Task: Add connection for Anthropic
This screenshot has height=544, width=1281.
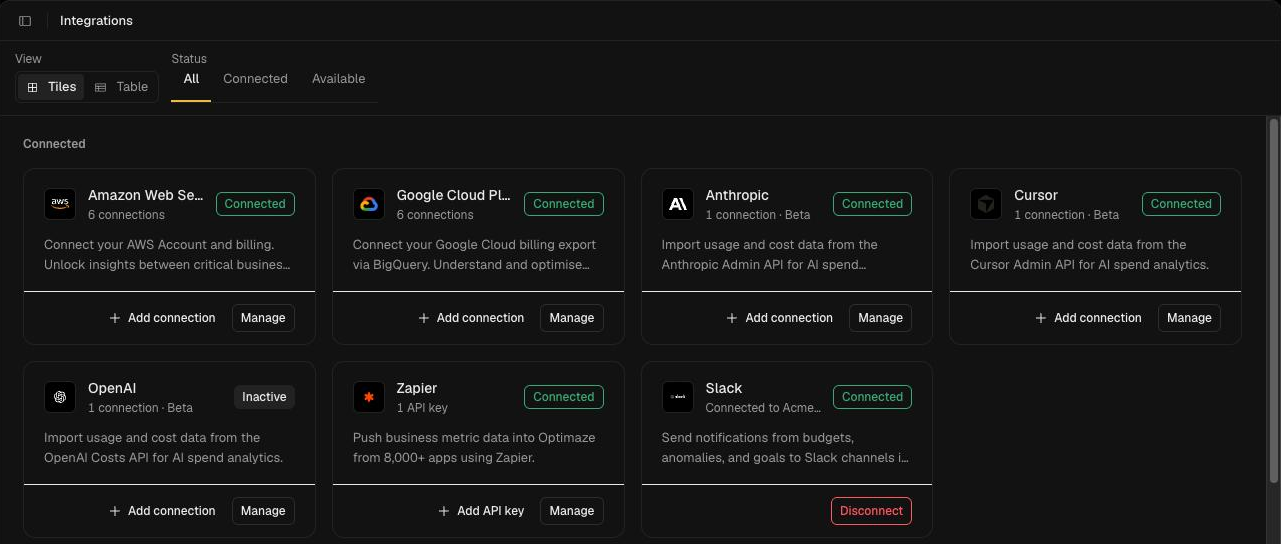Action: [779, 318]
